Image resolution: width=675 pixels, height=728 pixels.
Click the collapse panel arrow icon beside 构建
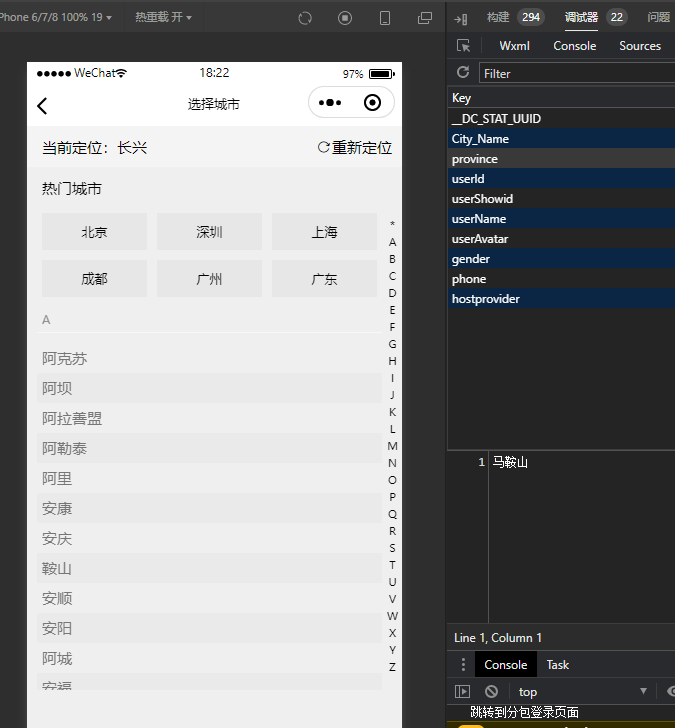[x=461, y=19]
